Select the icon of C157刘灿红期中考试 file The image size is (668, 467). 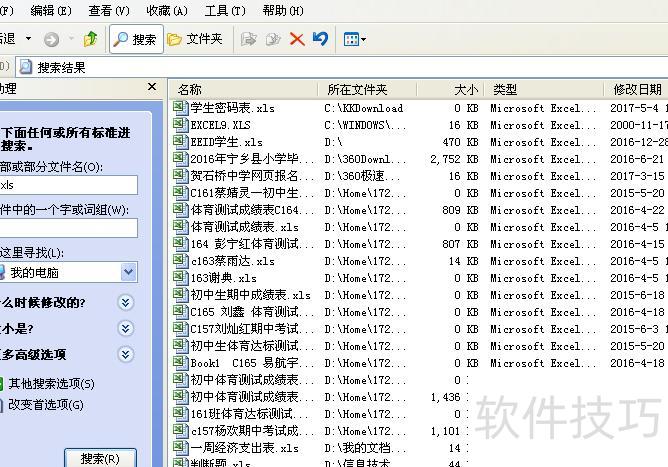click(x=181, y=329)
